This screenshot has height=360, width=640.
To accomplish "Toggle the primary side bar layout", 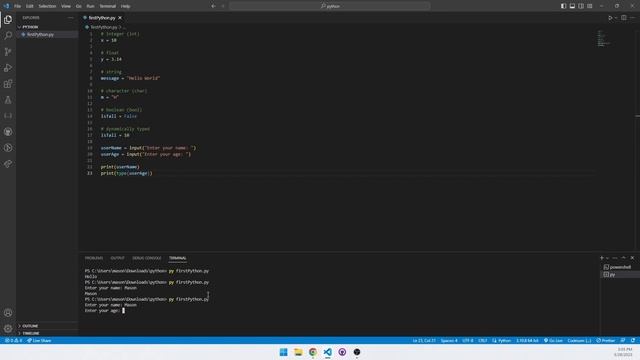I will point(563,6).
